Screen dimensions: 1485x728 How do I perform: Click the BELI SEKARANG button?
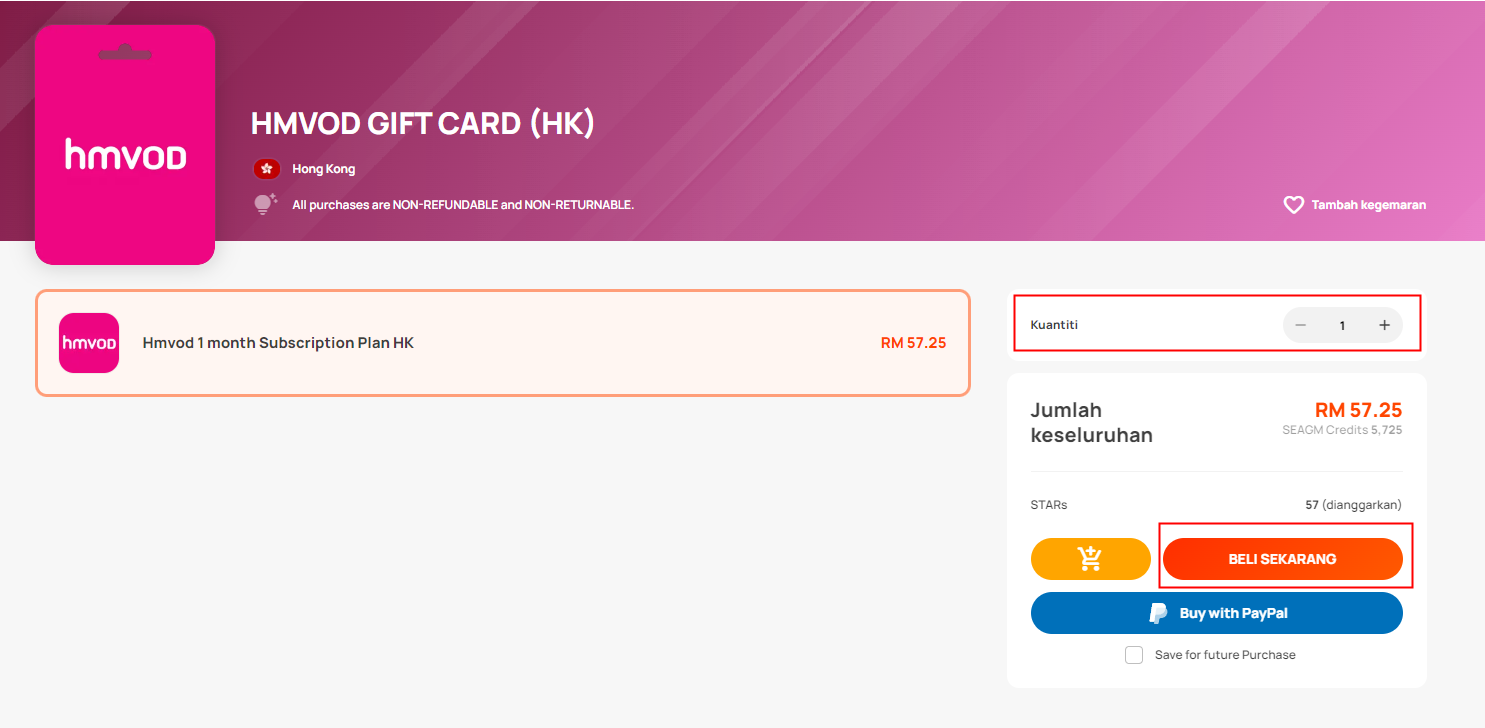pyautogui.click(x=1283, y=559)
